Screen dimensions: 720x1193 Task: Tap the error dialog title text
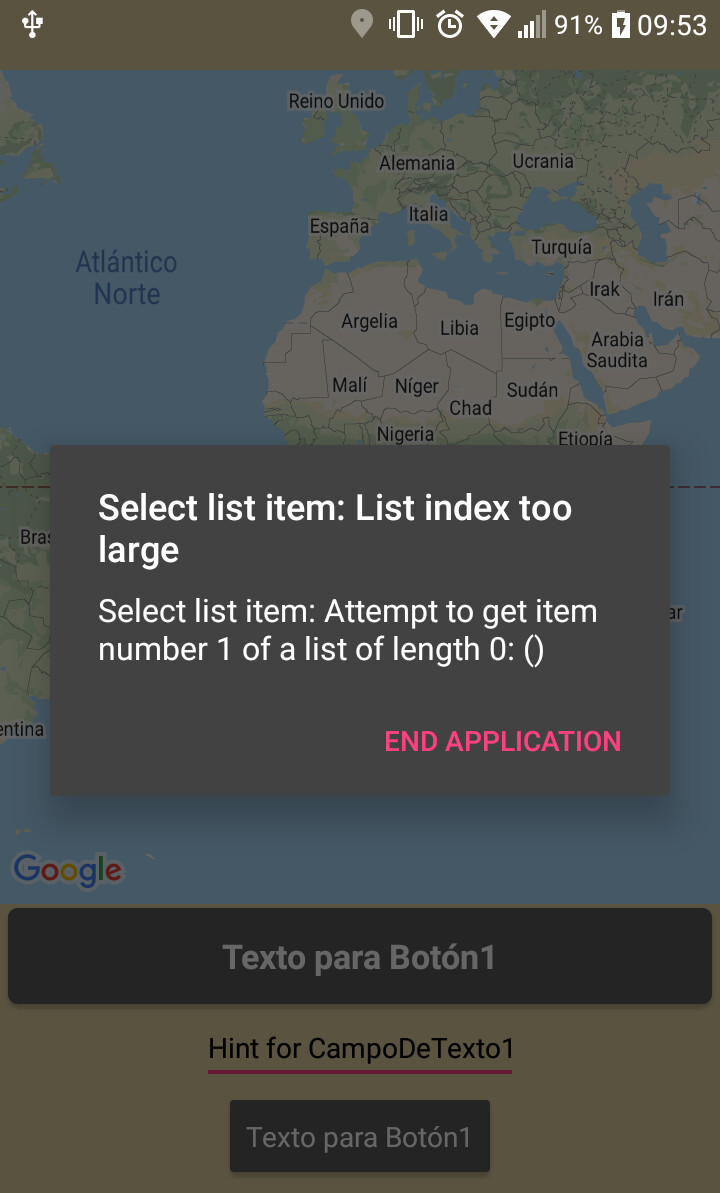tap(335, 528)
